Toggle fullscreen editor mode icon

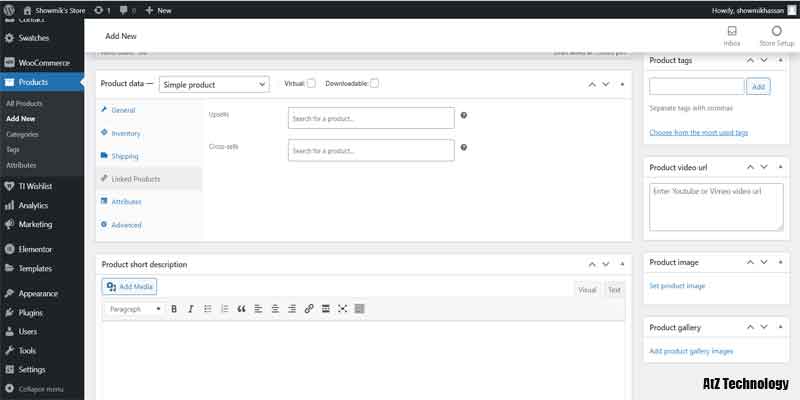pos(342,309)
